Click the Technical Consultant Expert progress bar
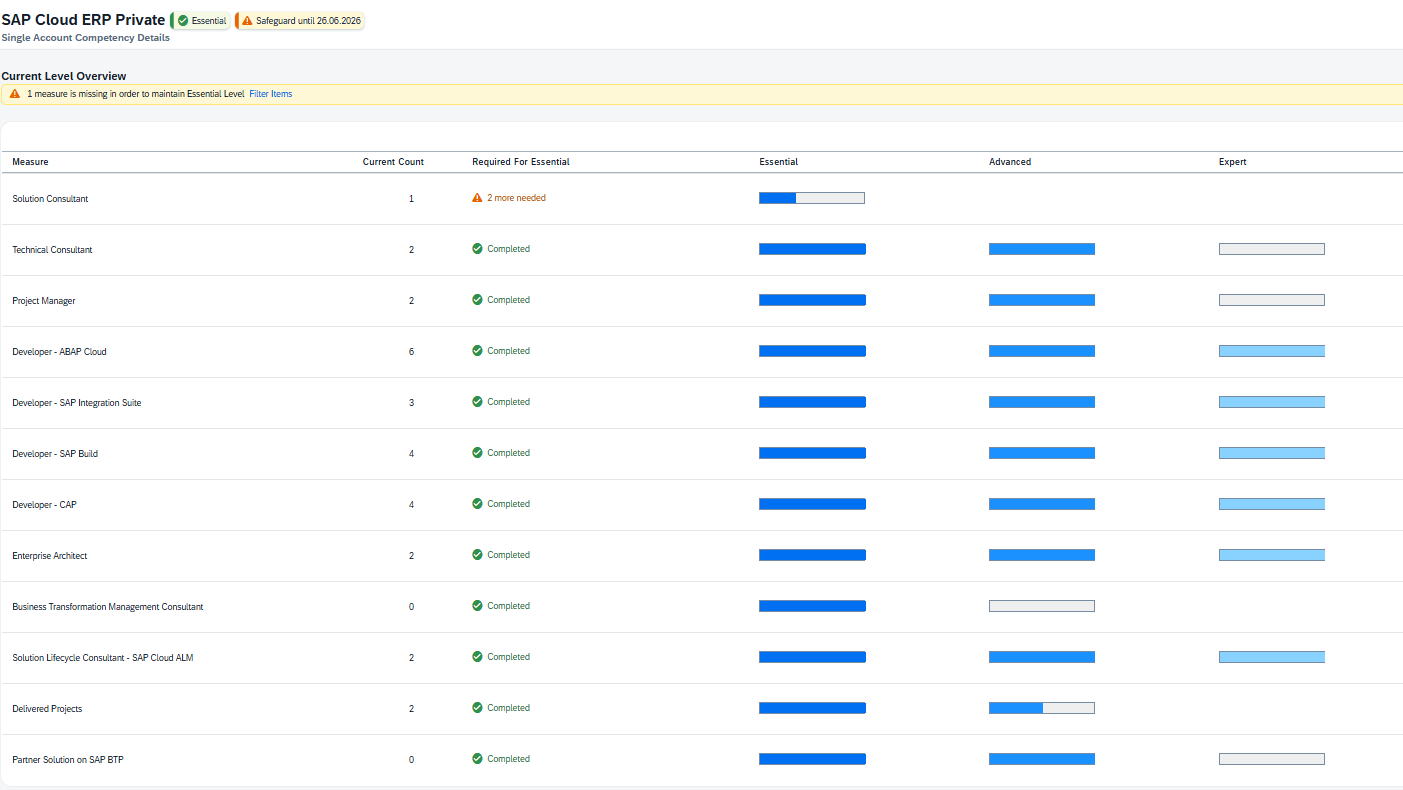 coord(1271,249)
